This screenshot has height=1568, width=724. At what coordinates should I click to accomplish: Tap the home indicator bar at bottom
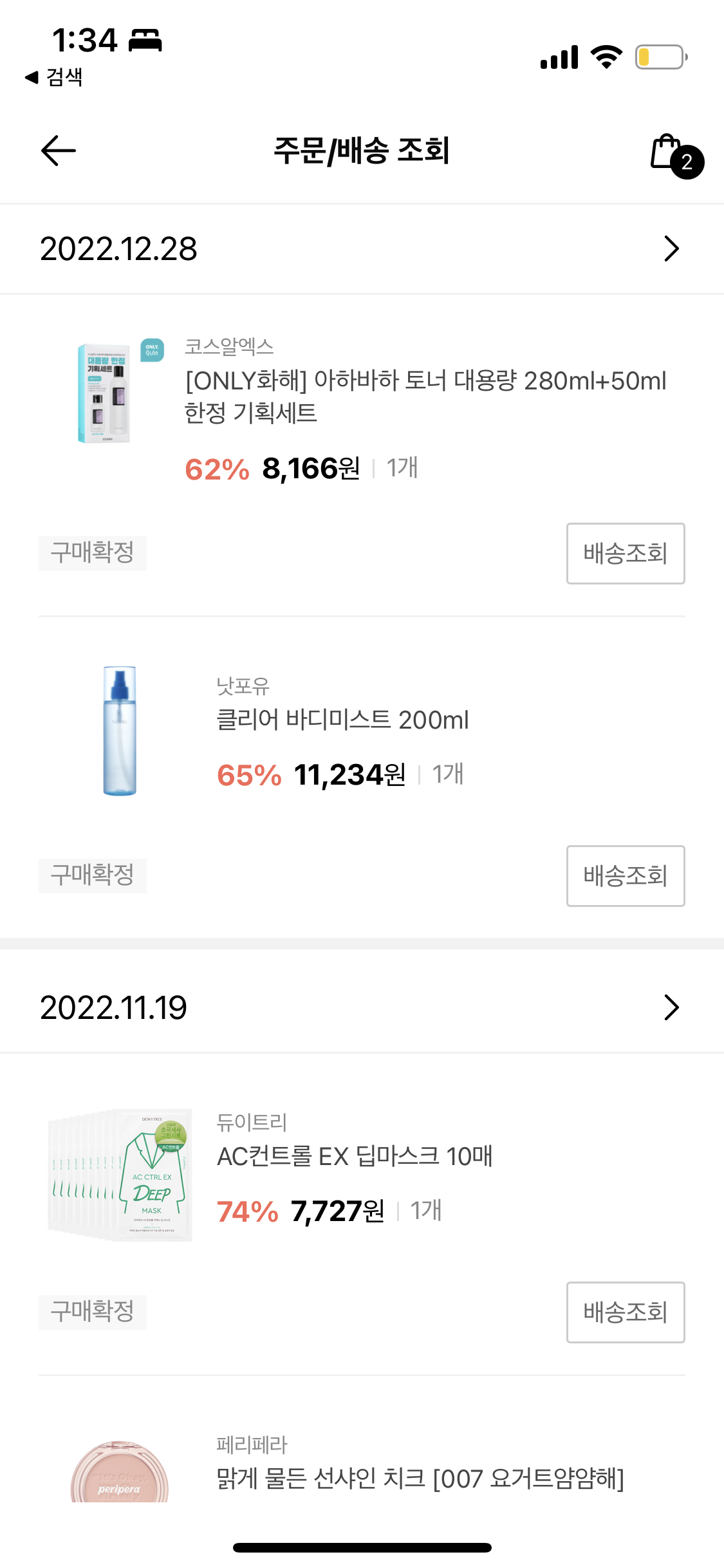point(362,1547)
